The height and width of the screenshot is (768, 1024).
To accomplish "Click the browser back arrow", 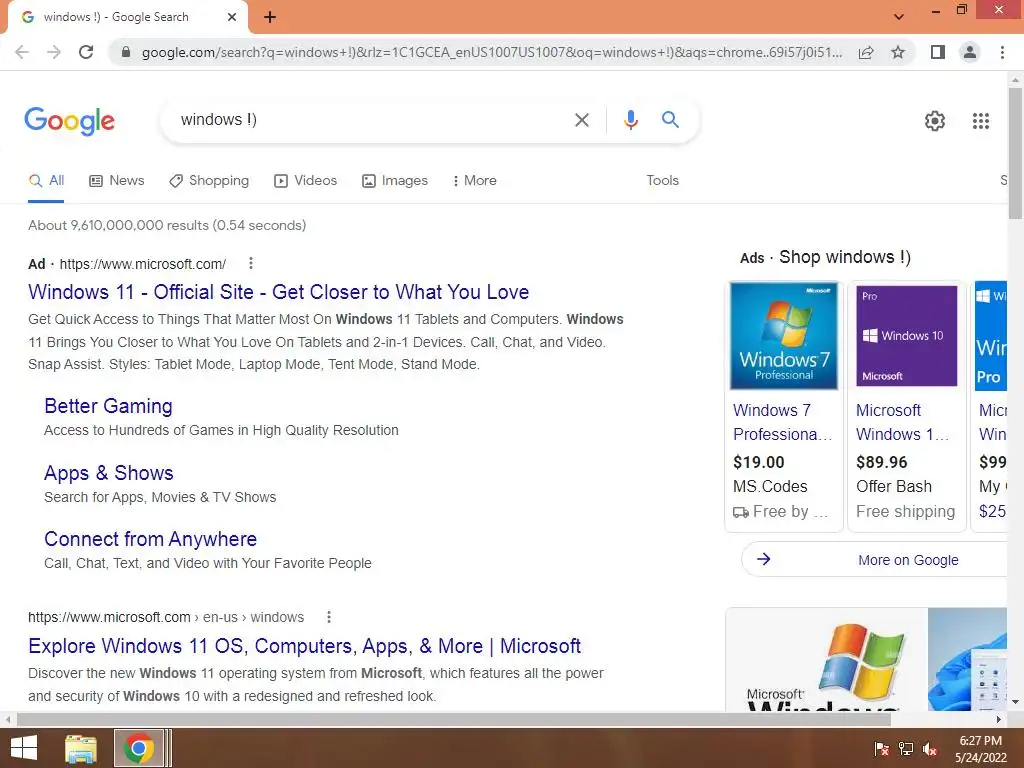I will point(22,52).
